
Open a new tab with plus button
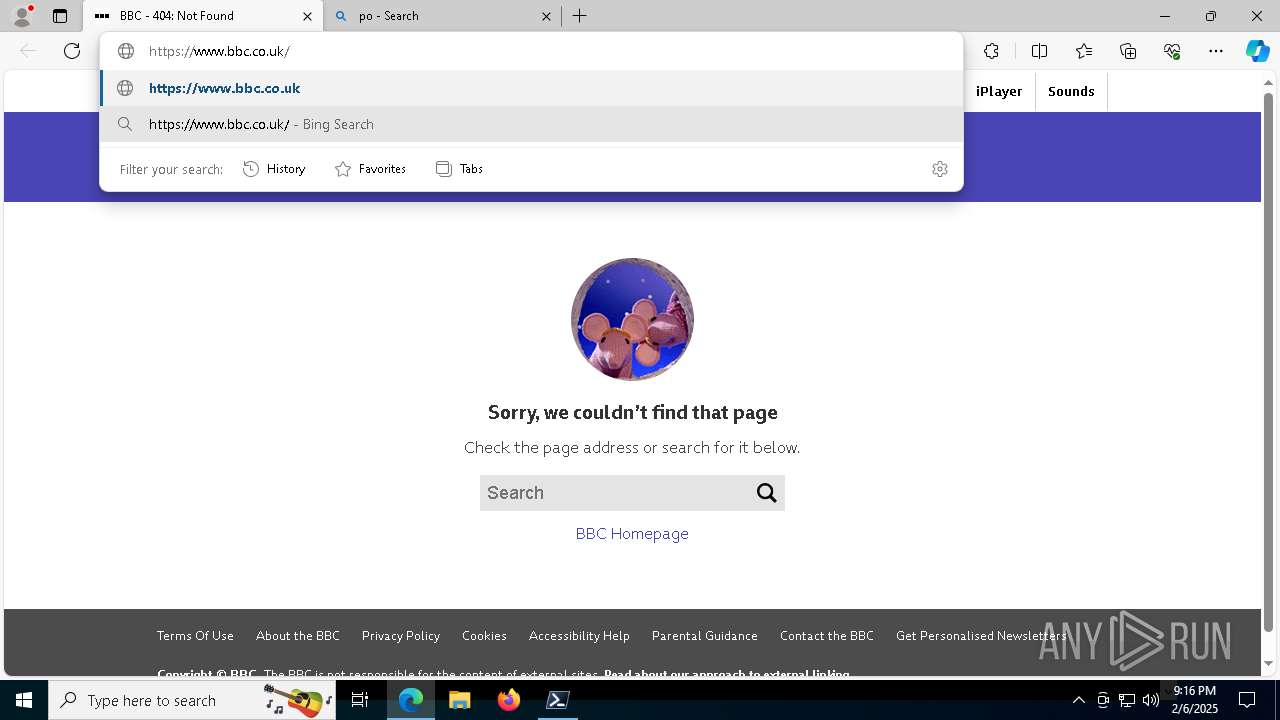pos(580,16)
